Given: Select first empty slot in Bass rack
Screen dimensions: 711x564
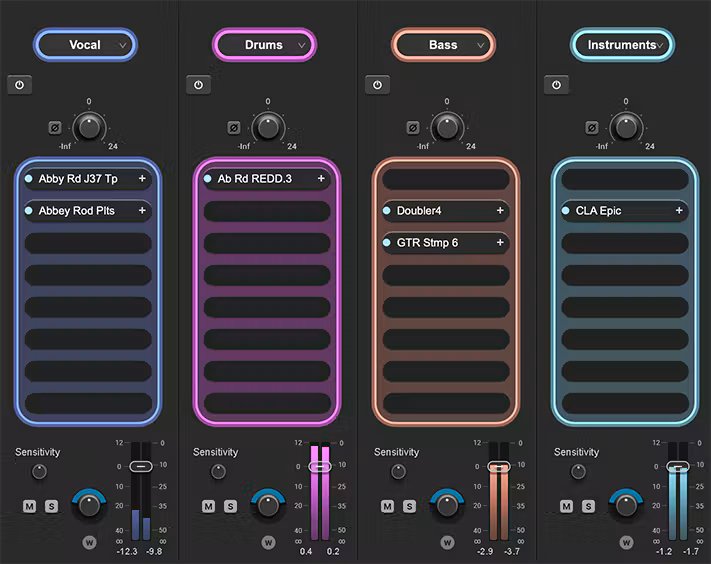Looking at the screenshot, I should click(446, 180).
